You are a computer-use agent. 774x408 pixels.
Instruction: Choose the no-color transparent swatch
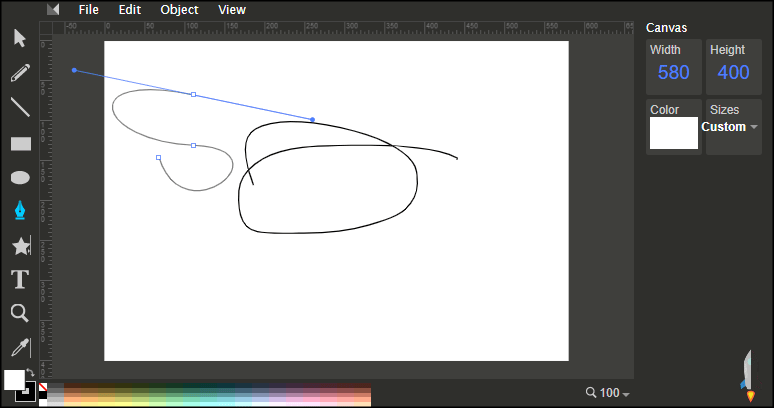(x=43, y=387)
